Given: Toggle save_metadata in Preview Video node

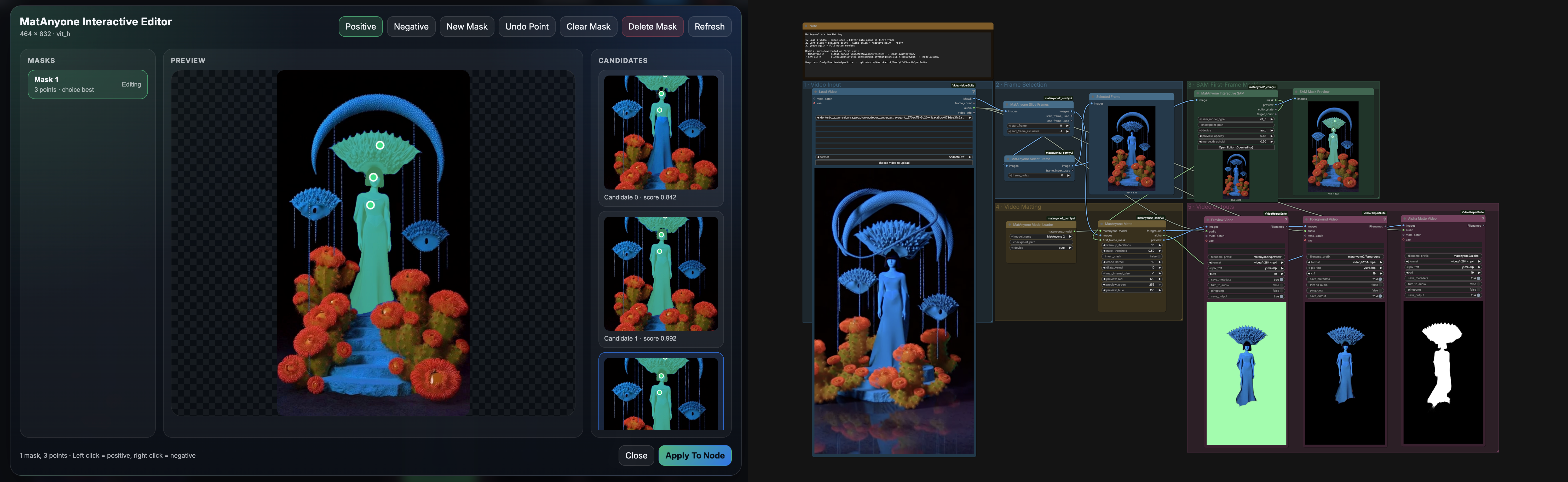Looking at the screenshot, I should (1247, 279).
